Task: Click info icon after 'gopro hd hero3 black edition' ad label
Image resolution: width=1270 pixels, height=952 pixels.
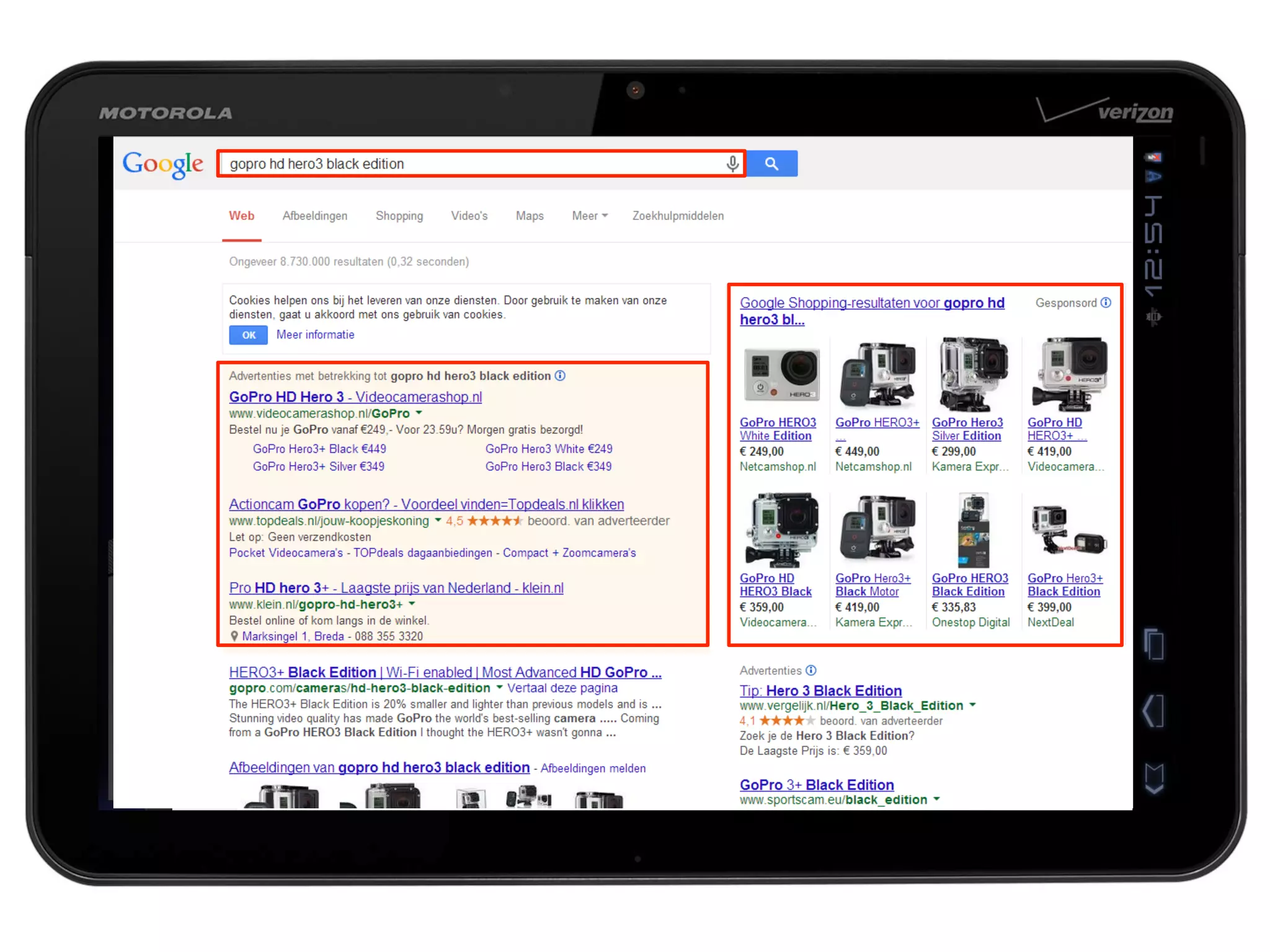Action: coord(560,376)
